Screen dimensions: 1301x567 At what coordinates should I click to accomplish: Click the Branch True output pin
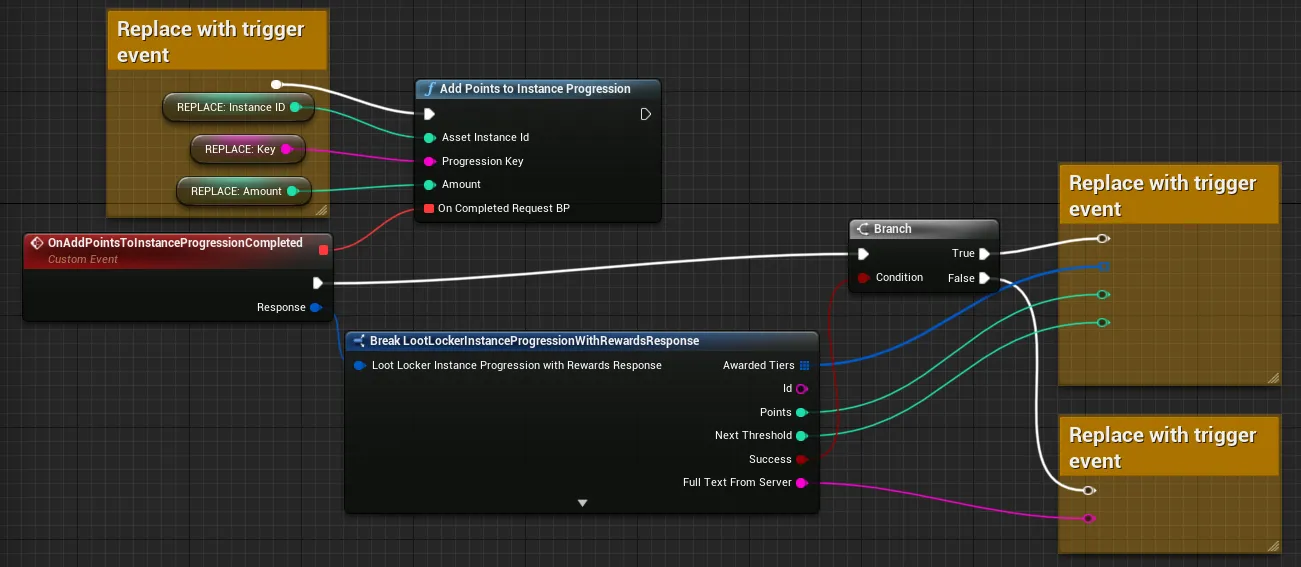(985, 254)
